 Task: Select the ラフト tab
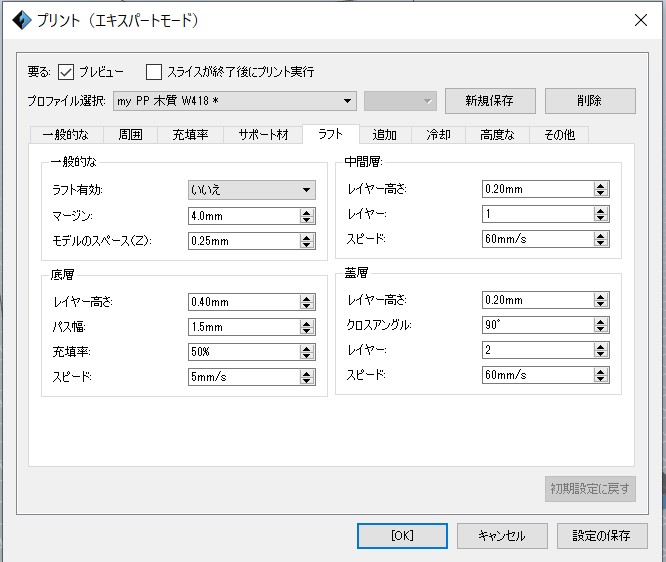pos(331,134)
